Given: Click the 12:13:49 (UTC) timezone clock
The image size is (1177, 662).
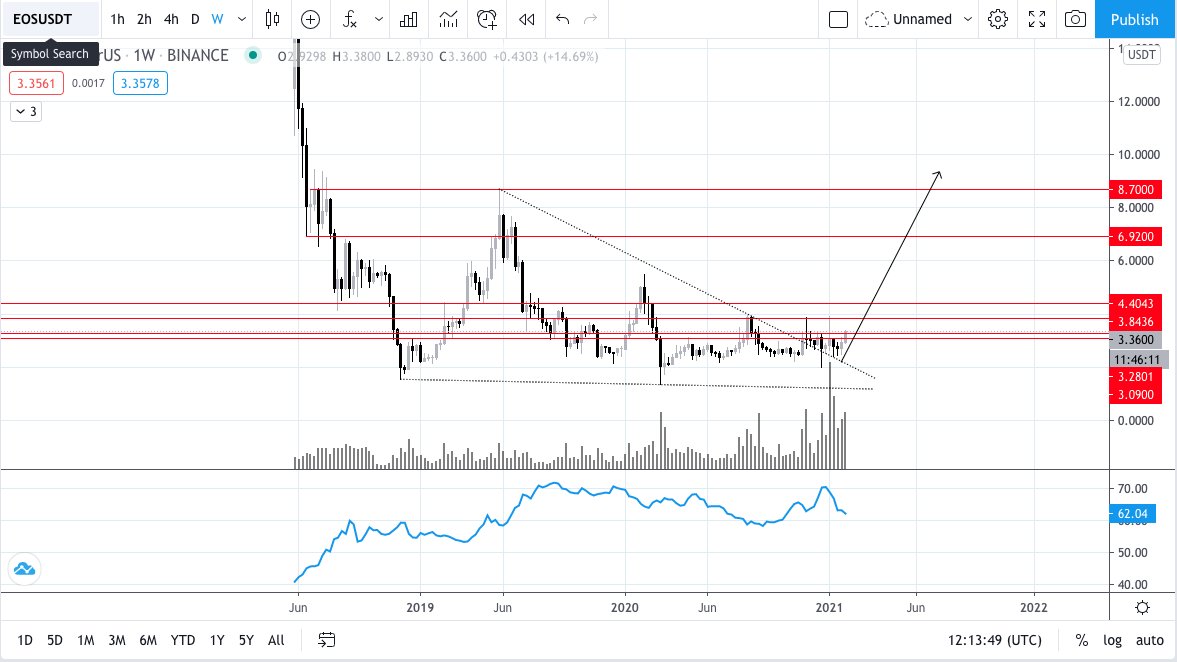Looking at the screenshot, I should coord(995,640).
